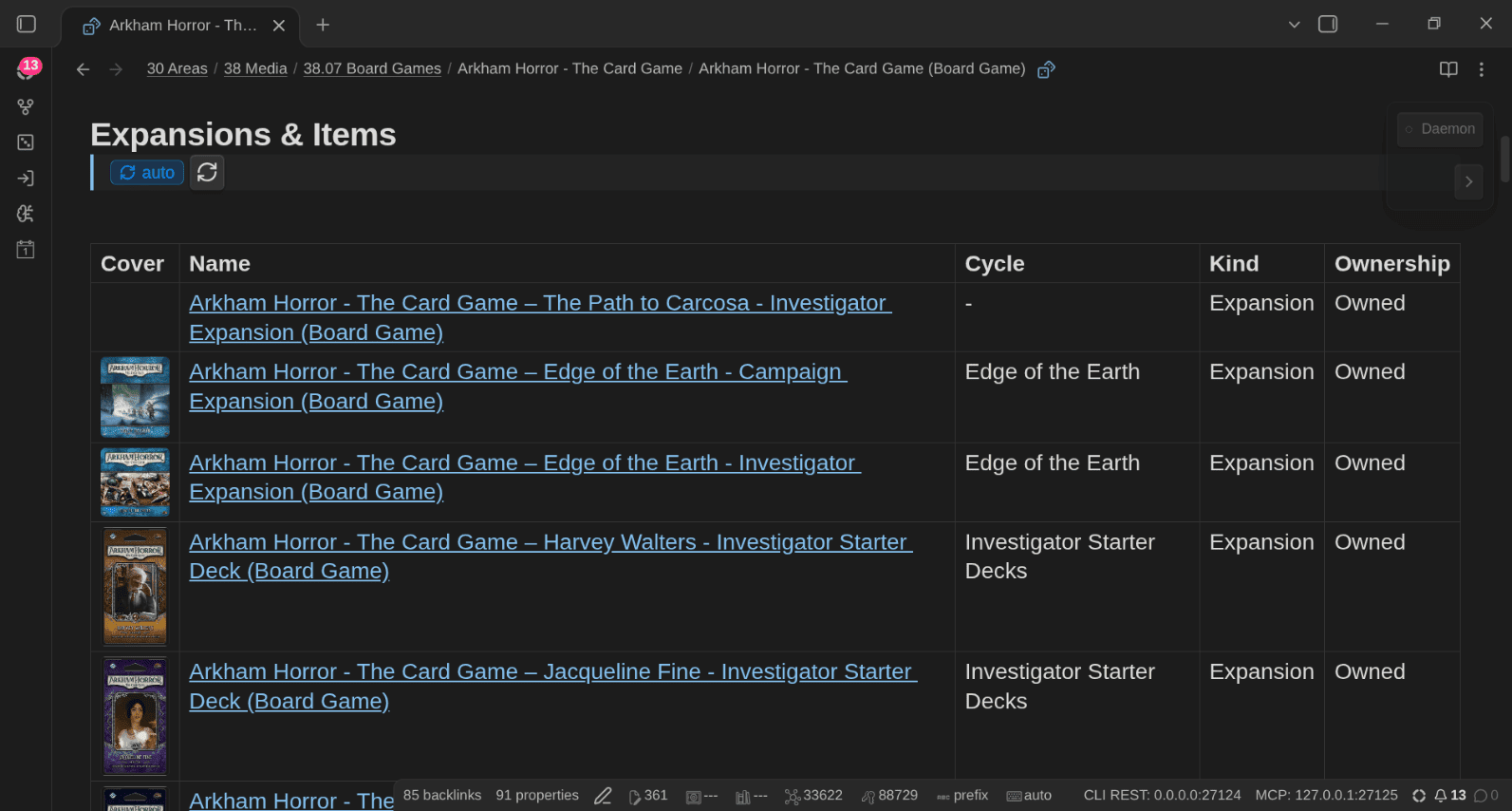The image size is (1512, 811).
Task: Toggle the right sidebar panel
Action: 1328,25
